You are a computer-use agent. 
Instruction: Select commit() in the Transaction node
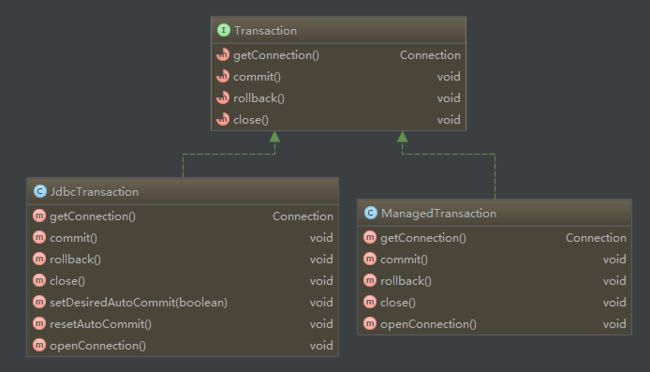point(257,77)
